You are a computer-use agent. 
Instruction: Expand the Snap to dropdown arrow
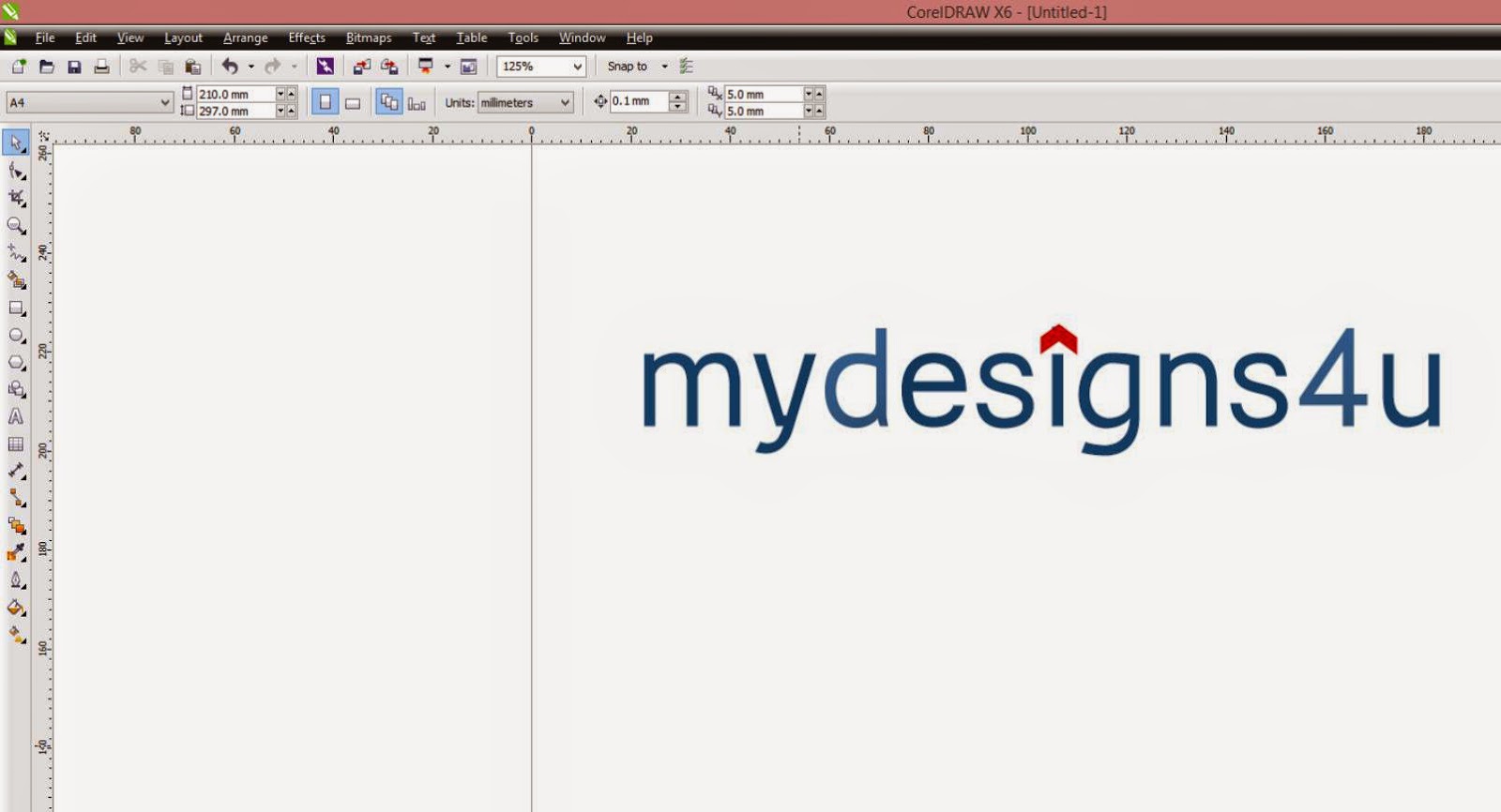coord(664,66)
